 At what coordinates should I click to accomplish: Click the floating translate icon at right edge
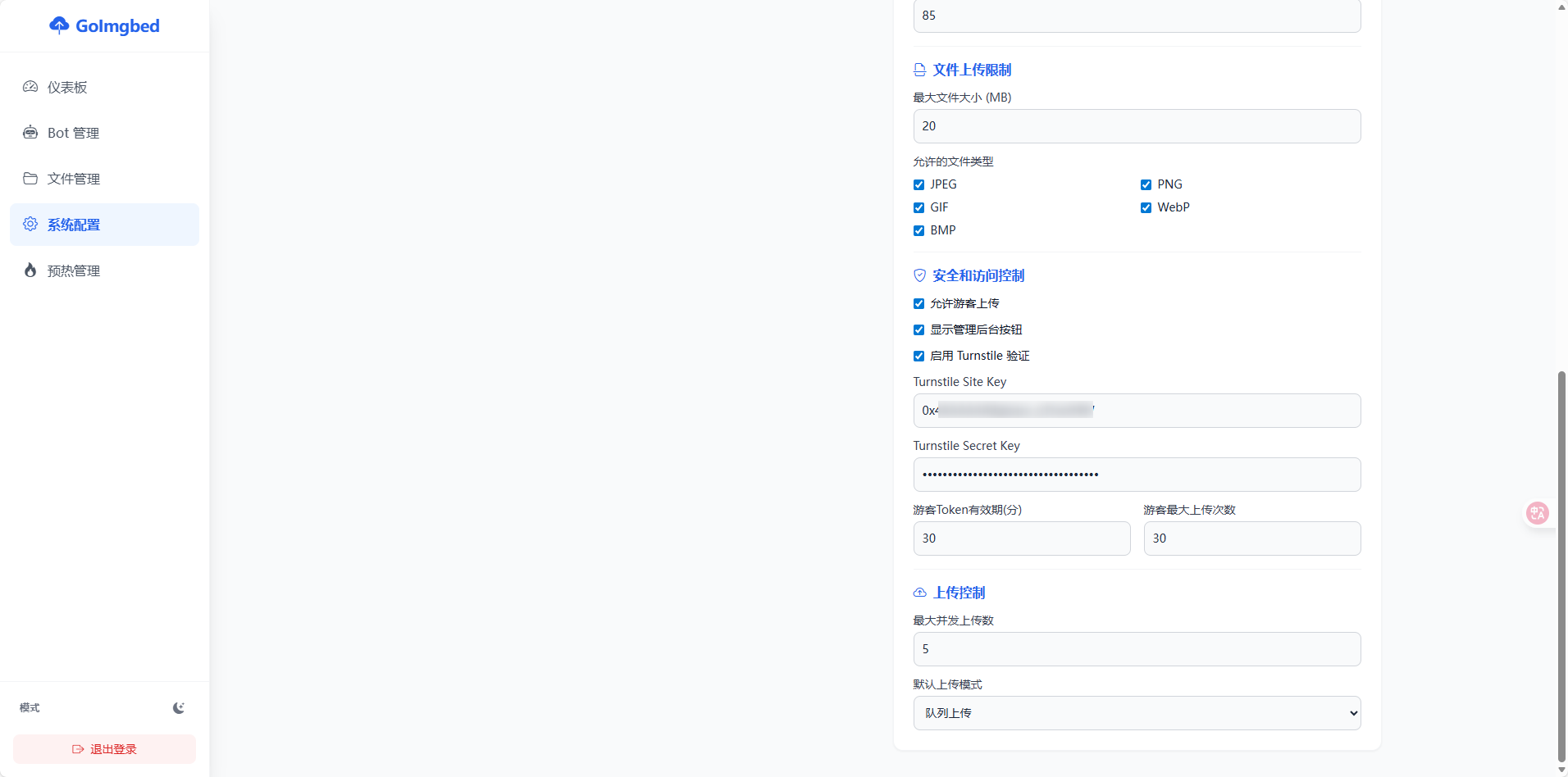(x=1538, y=513)
